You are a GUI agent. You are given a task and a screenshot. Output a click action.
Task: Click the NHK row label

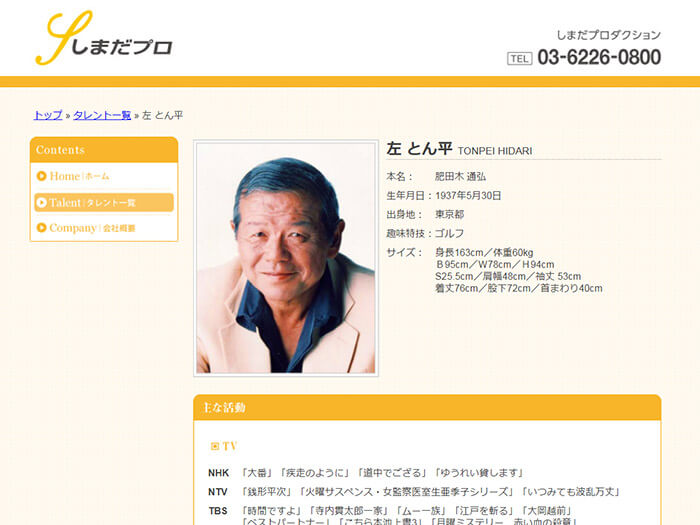coord(218,473)
